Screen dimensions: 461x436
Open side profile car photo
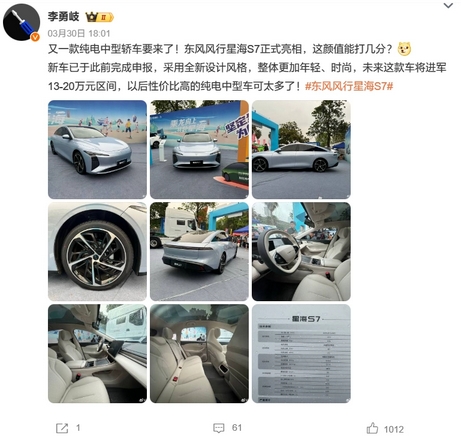[x=301, y=149]
